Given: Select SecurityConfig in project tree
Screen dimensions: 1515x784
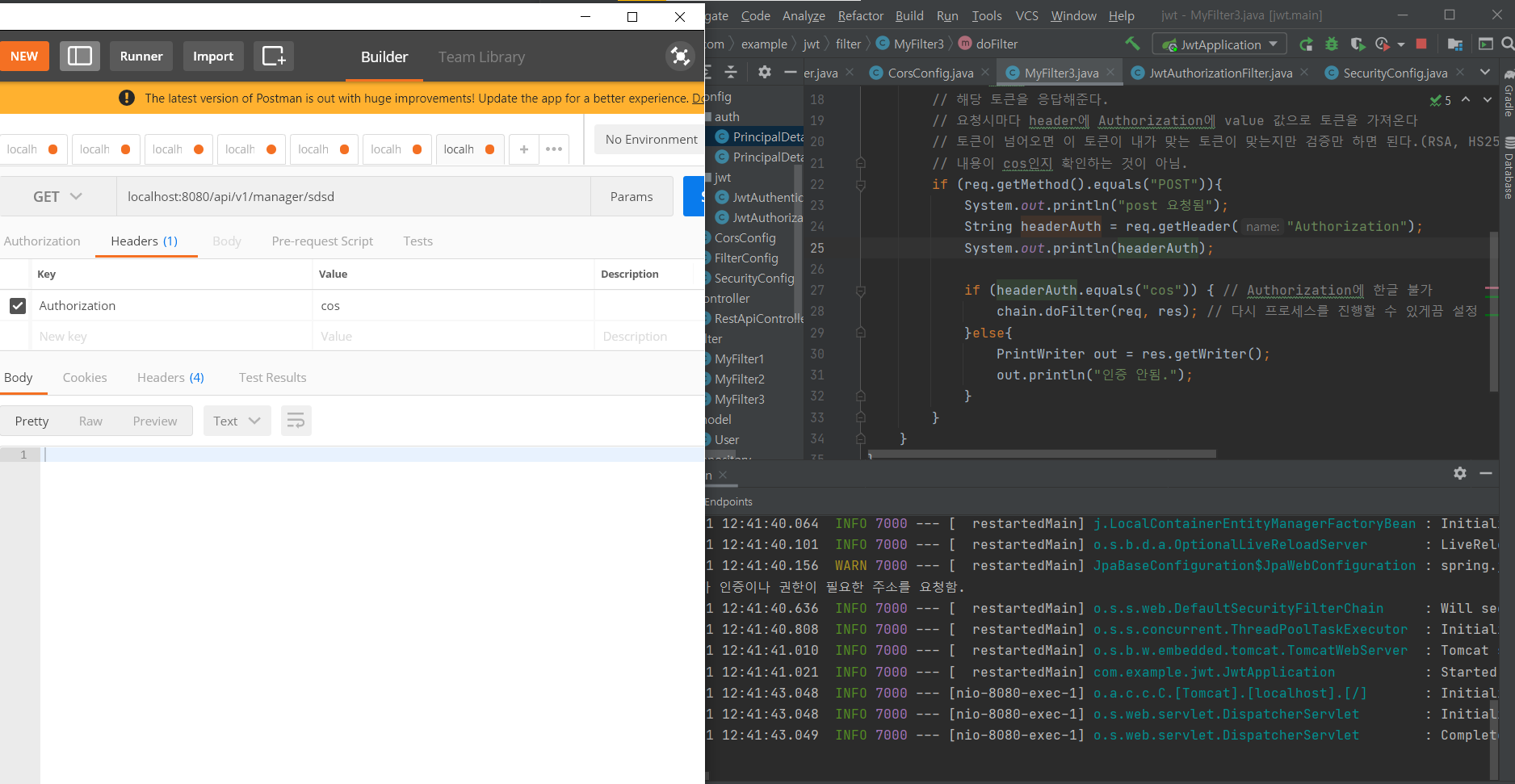Looking at the screenshot, I should 753,279.
